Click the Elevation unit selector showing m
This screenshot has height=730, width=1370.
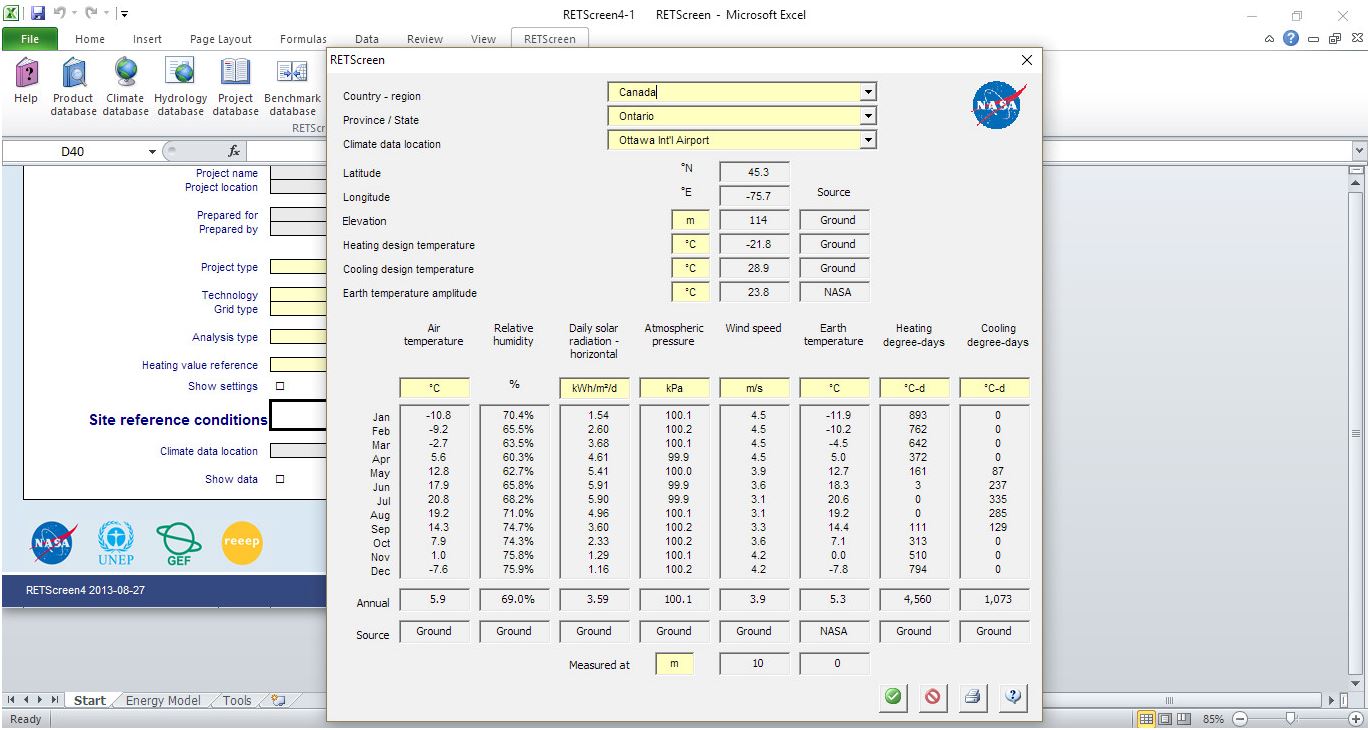click(x=690, y=220)
